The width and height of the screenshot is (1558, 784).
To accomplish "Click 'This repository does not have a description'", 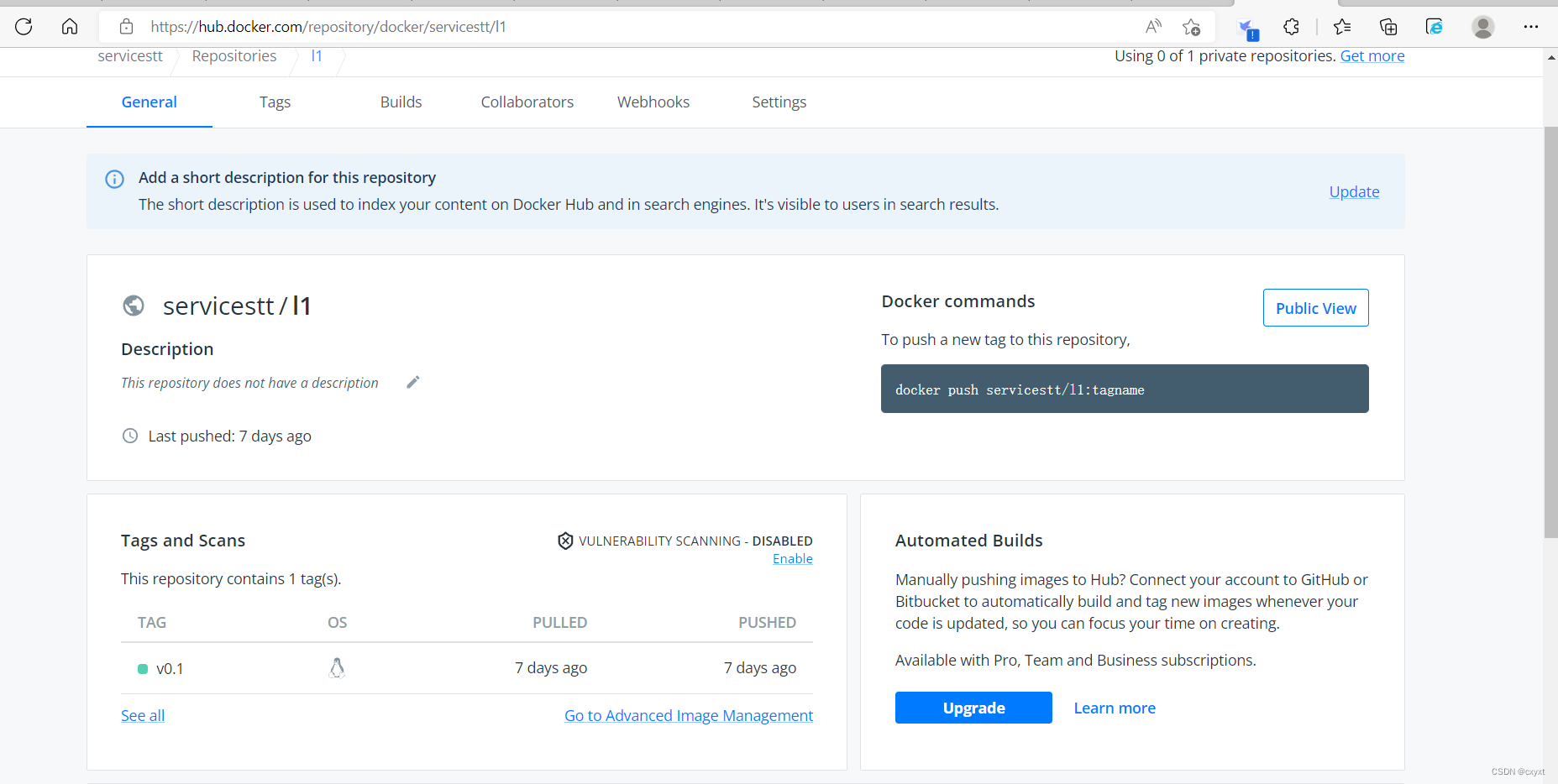I will click(249, 383).
